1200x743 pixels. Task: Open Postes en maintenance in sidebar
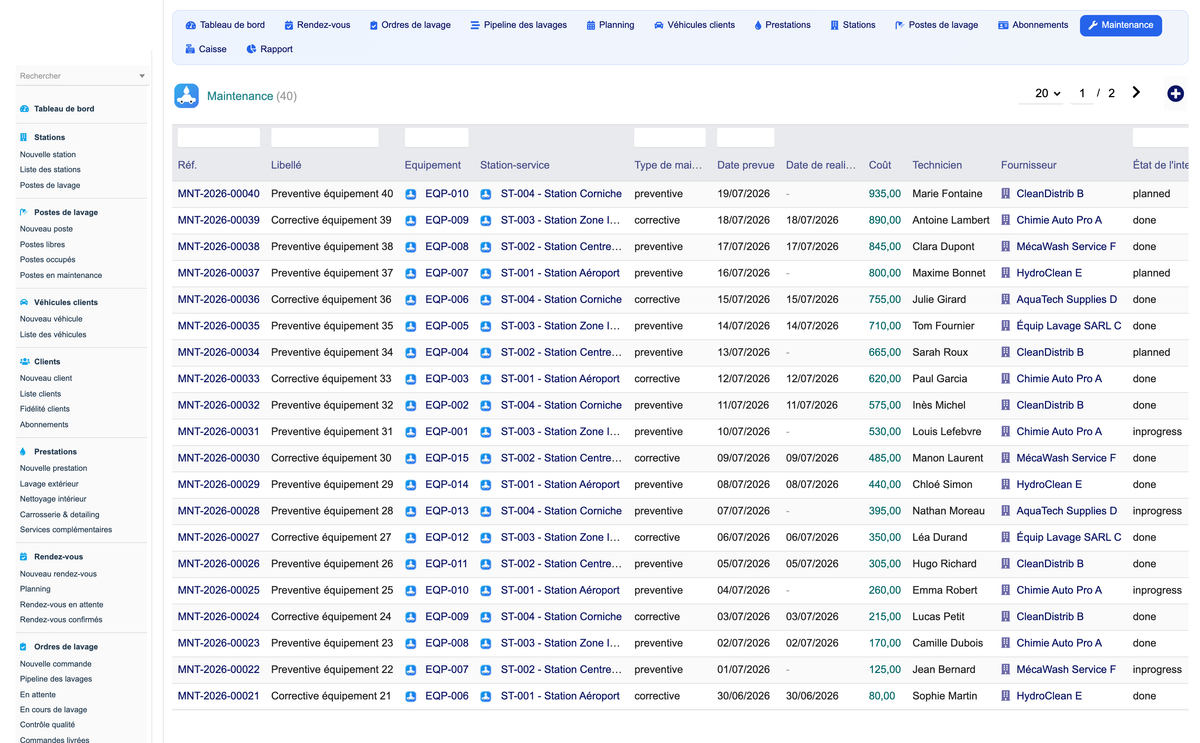tap(61, 275)
